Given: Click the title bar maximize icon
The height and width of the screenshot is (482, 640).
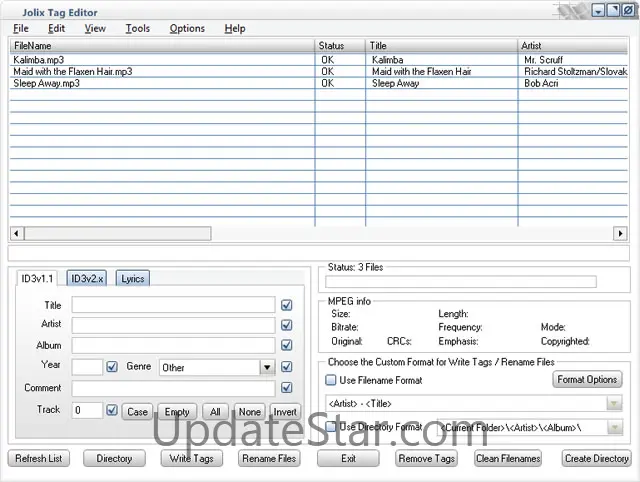Looking at the screenshot, I should [613, 11].
